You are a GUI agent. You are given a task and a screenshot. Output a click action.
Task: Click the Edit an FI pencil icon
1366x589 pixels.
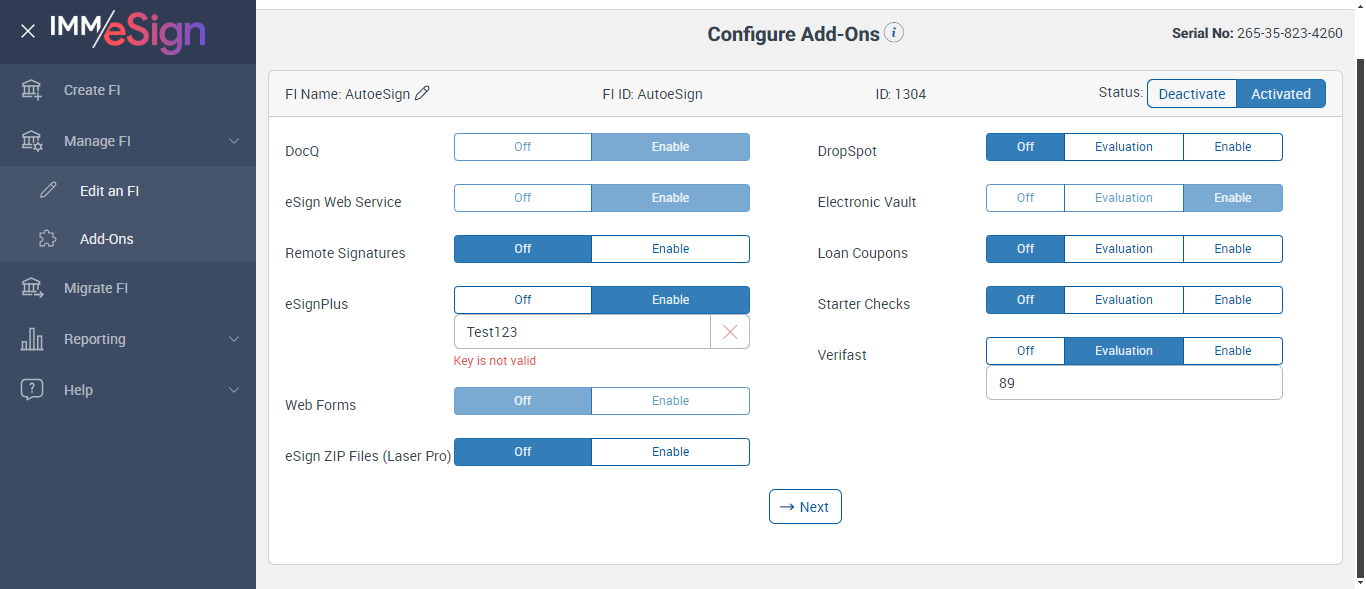coord(48,191)
